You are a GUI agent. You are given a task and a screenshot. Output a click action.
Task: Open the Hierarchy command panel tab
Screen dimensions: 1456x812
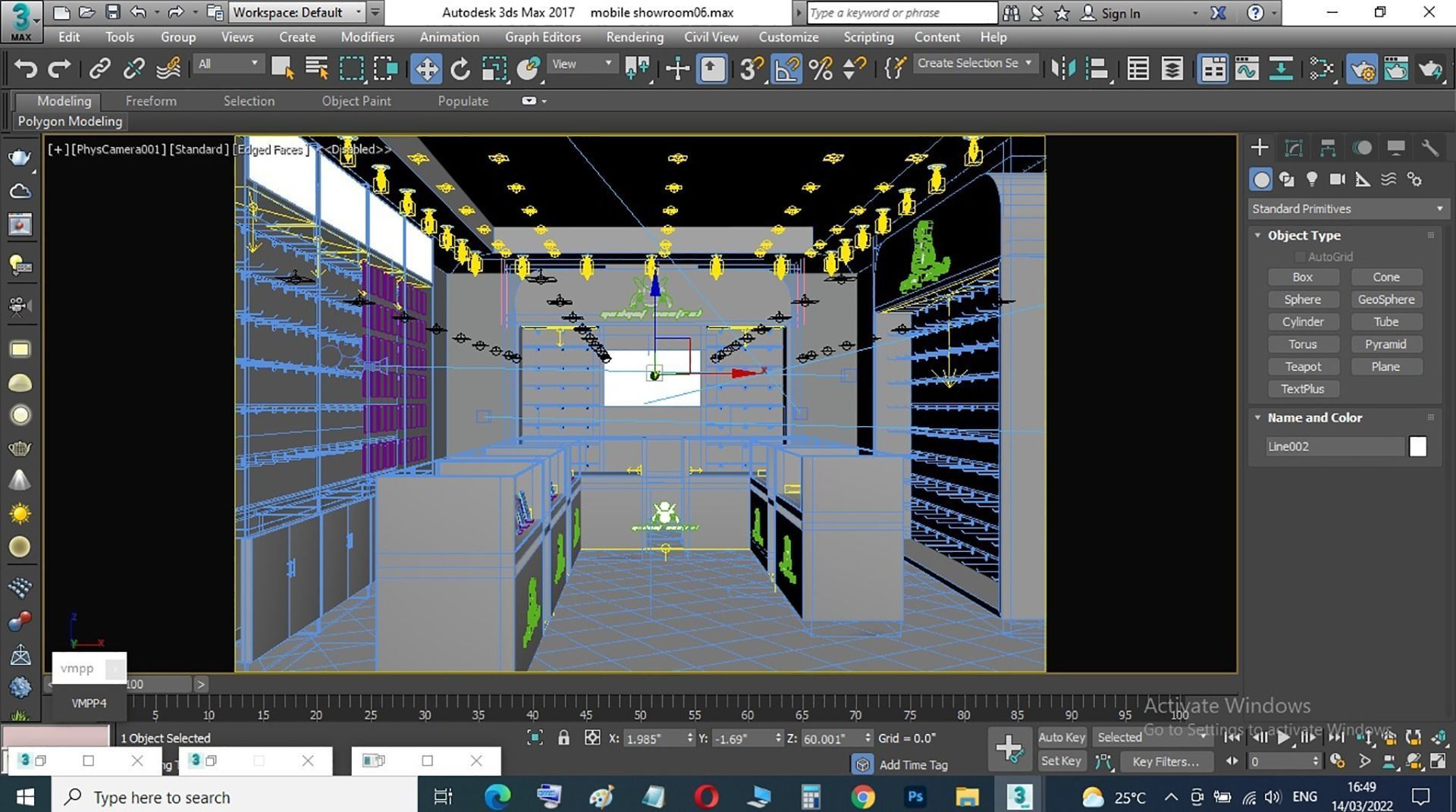(x=1327, y=148)
